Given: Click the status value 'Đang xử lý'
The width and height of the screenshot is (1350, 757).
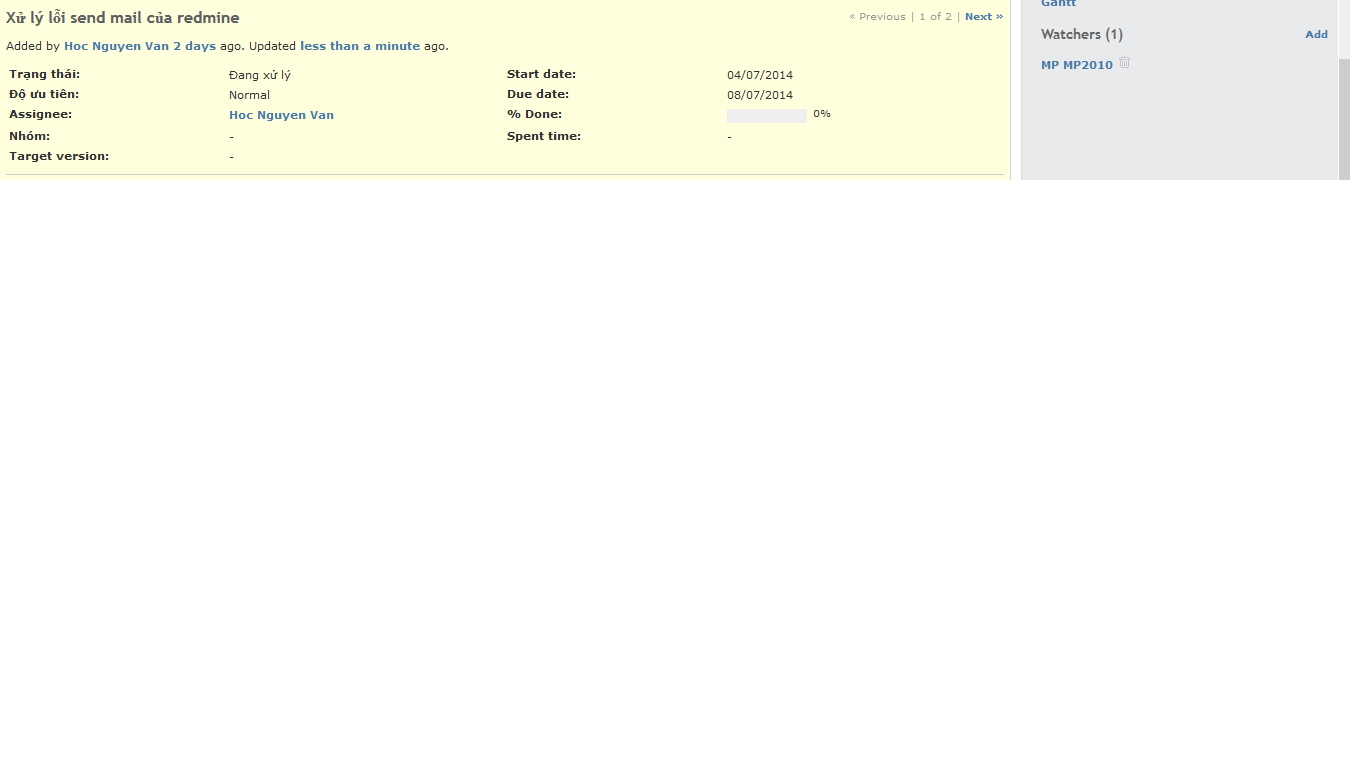Looking at the screenshot, I should pos(260,75).
